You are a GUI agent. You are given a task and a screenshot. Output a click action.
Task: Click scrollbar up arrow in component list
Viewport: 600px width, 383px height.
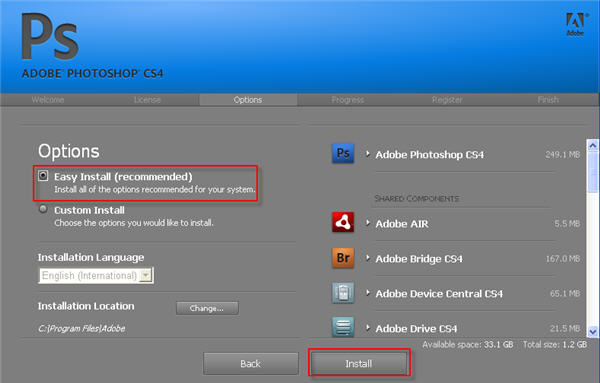(x=593, y=145)
